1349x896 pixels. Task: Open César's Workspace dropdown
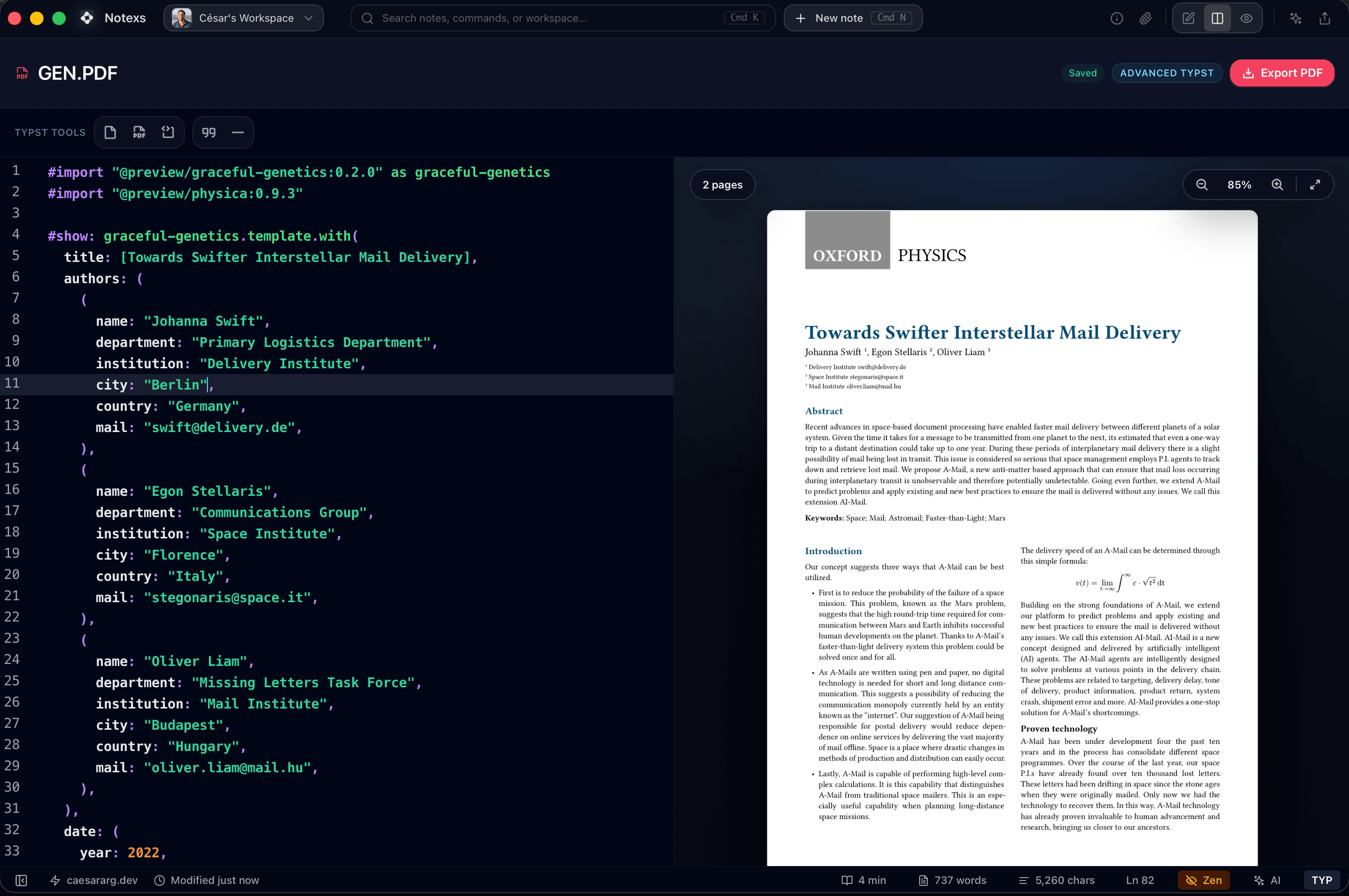[244, 18]
